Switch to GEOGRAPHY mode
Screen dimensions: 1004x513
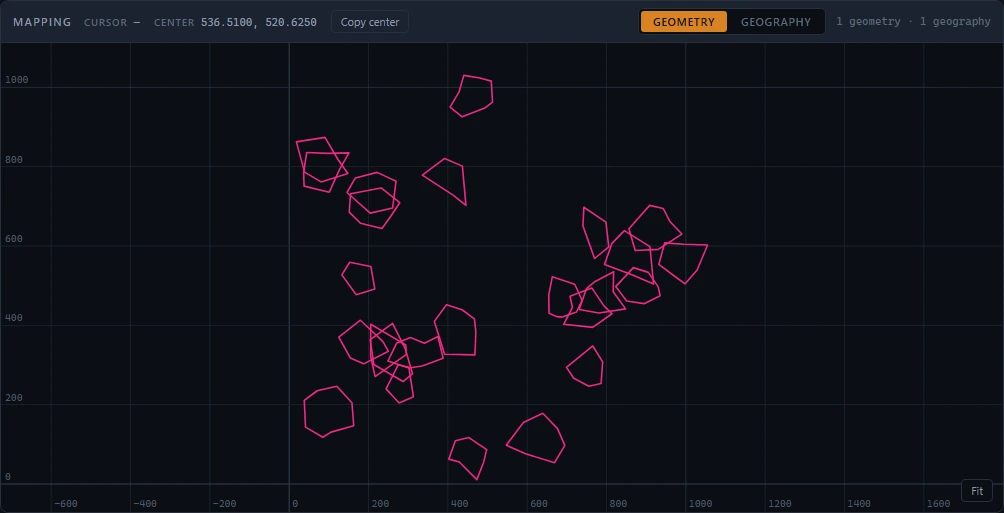776,22
